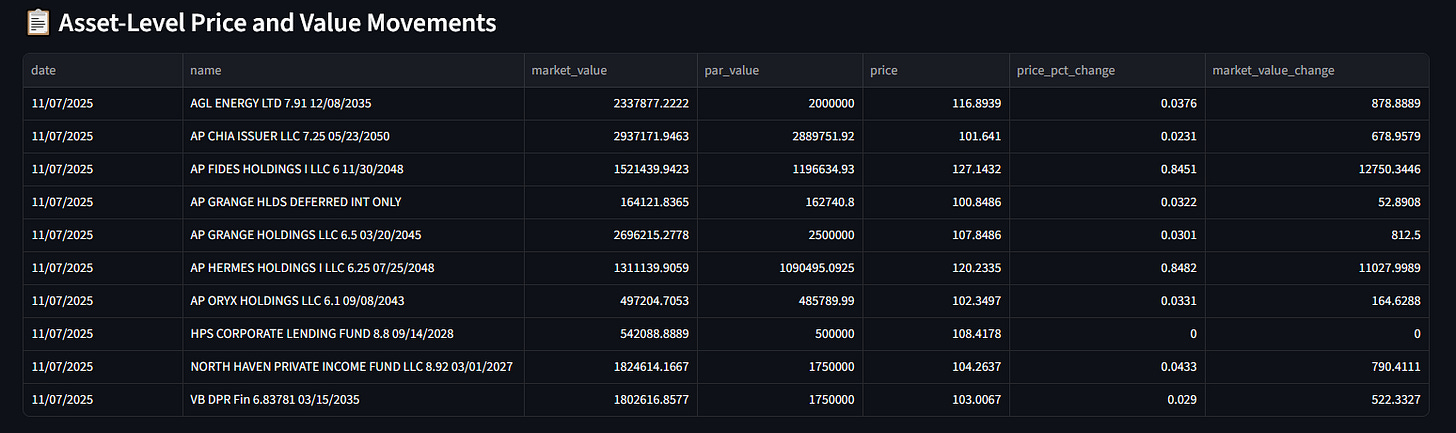Select price cell 120.2335
The width and height of the screenshot is (1456, 433).
tap(935, 268)
